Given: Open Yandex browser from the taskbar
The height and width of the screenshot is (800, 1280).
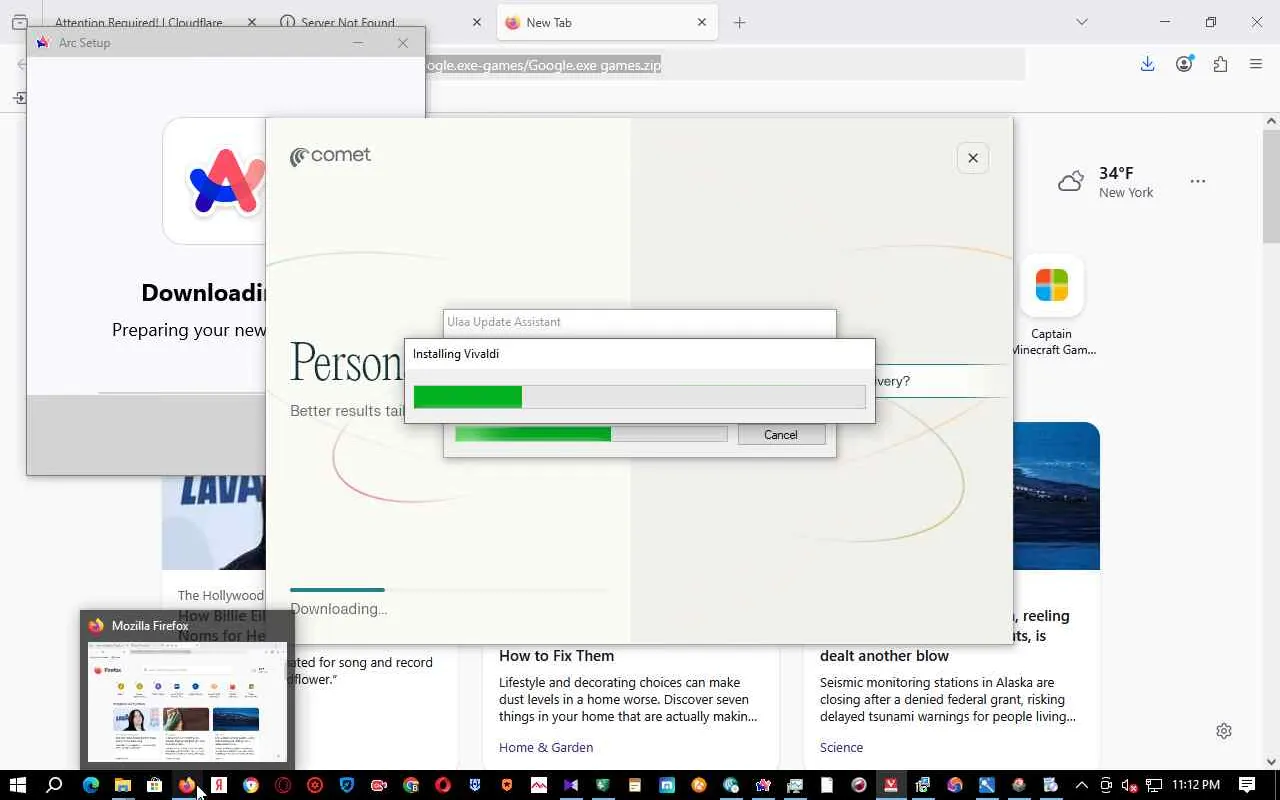Looking at the screenshot, I should 219,785.
